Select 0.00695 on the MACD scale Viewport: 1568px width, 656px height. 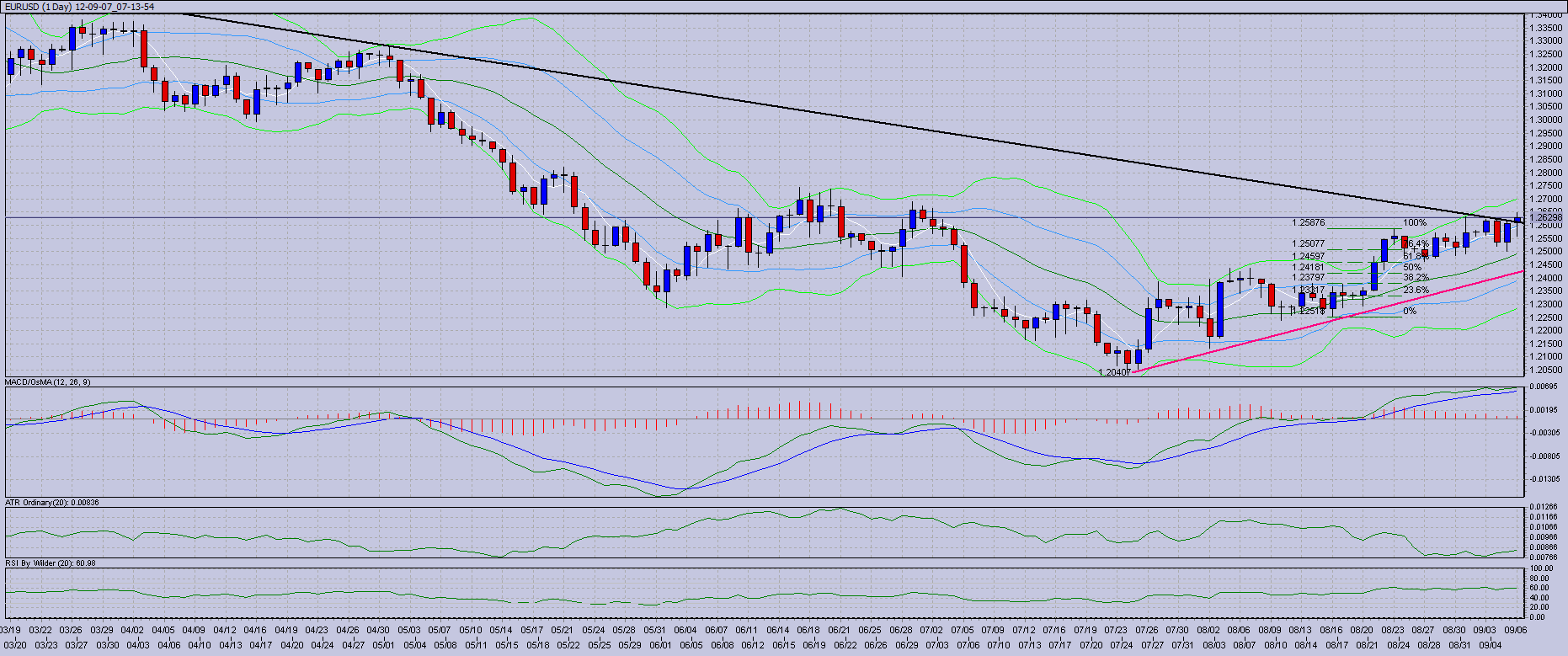point(1543,387)
